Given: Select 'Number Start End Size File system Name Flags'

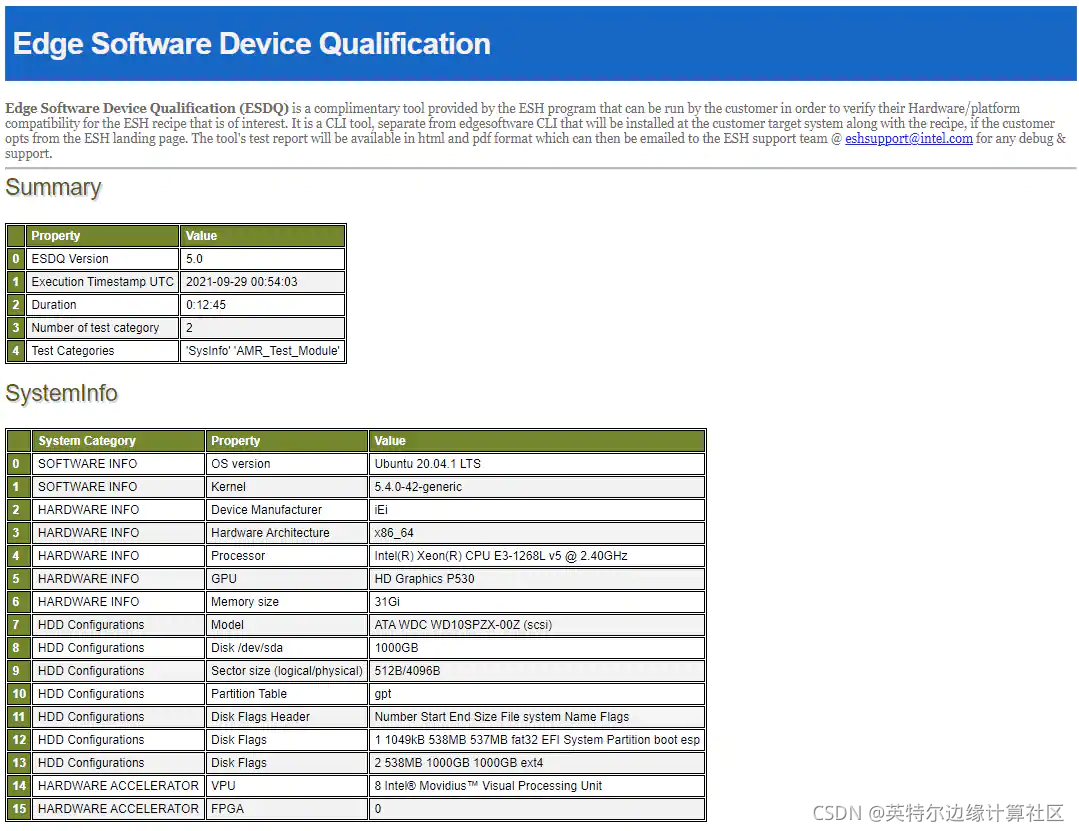Looking at the screenshot, I should coord(537,717).
